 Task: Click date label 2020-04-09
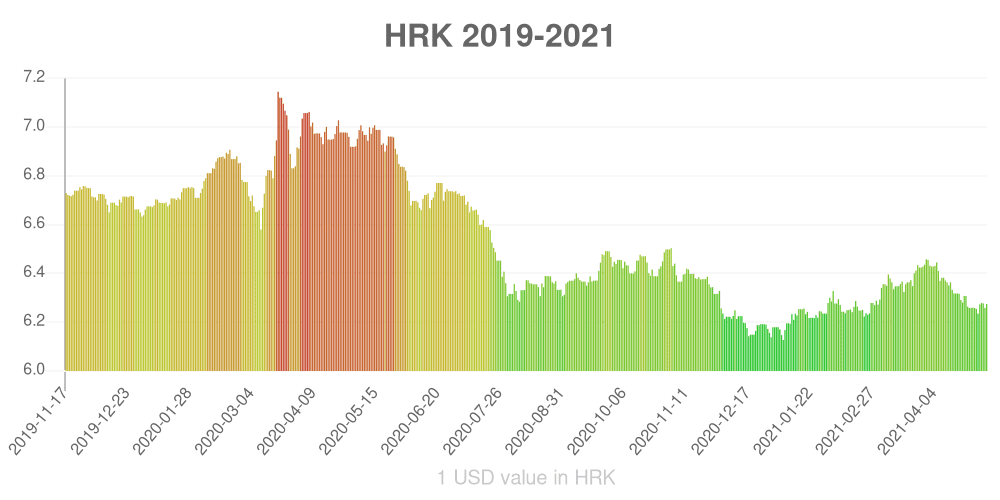(288, 422)
